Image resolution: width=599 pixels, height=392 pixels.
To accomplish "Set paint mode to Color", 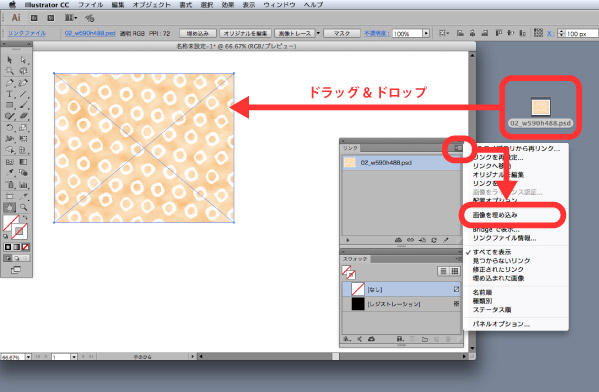I will tap(8, 247).
